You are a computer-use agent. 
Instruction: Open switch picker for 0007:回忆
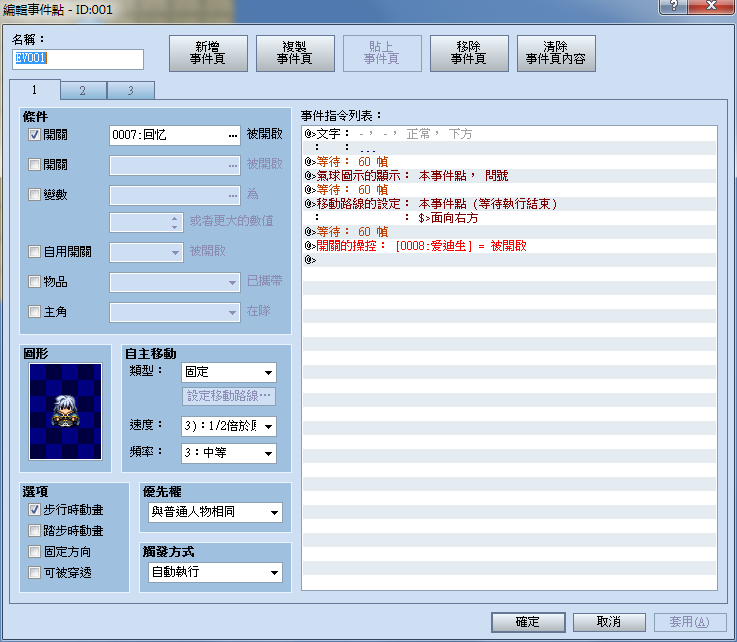point(233,135)
